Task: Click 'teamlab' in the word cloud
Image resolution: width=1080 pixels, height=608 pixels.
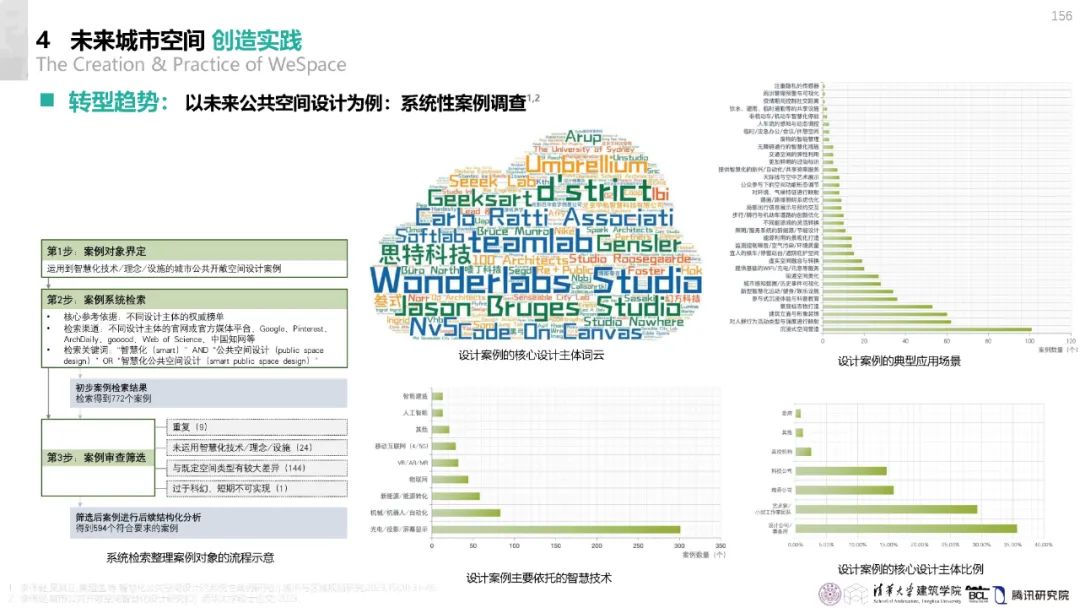Action: tap(531, 241)
